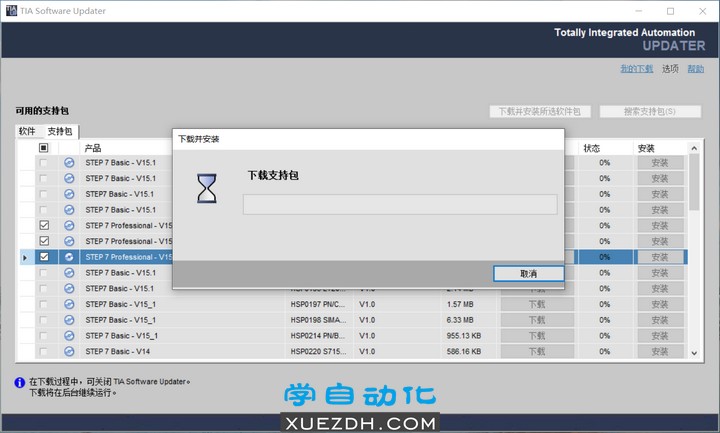Click the 安装 button in the HSP0198 row
The width and height of the screenshot is (720, 433).
point(660,320)
